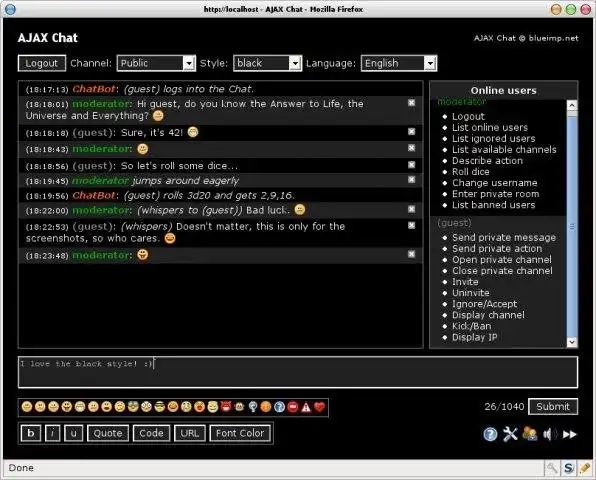Image resolution: width=596 pixels, height=480 pixels.
Task: Click the Quote formatting button
Action: coord(108,433)
